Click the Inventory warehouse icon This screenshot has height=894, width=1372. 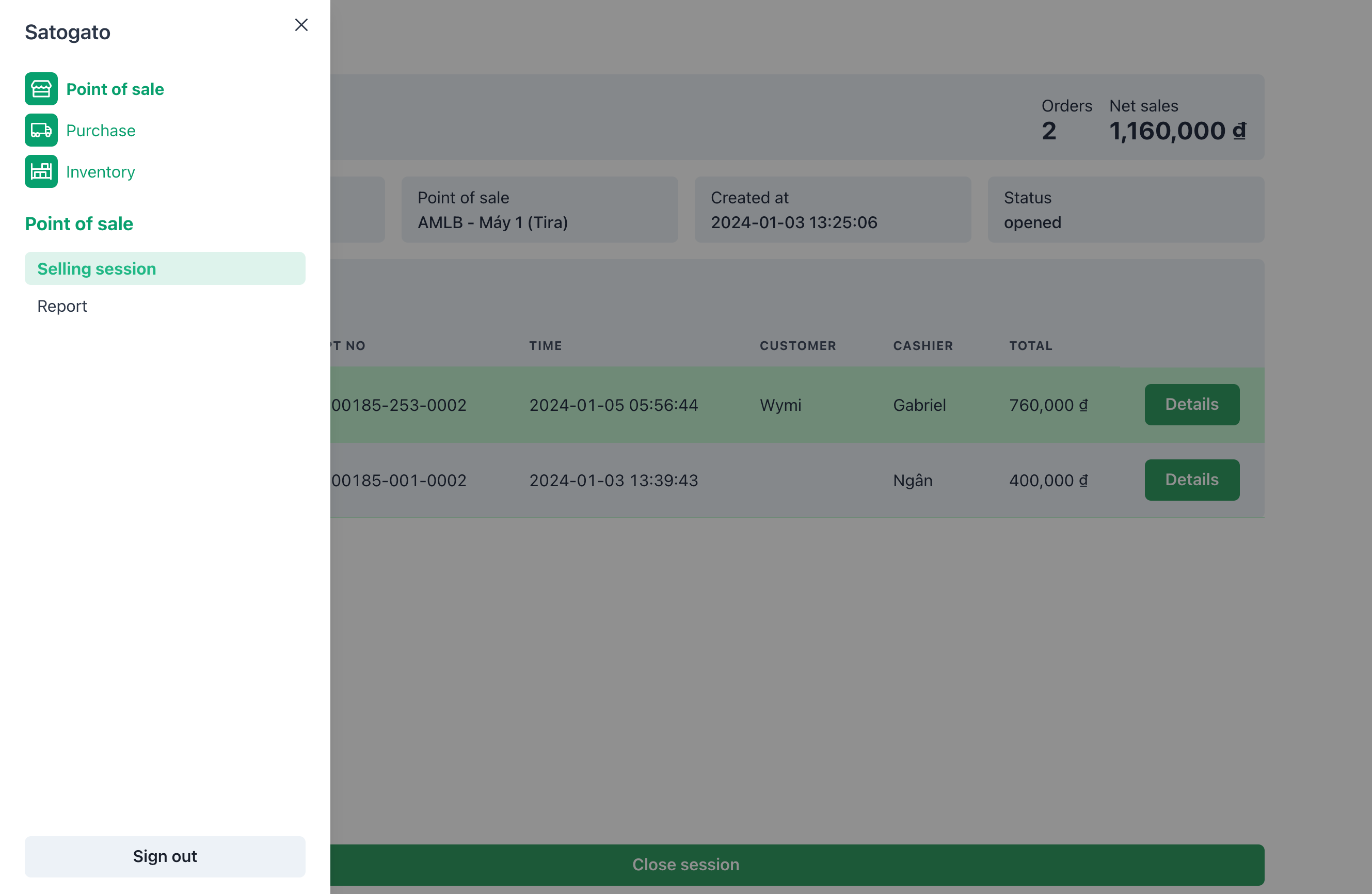[41, 171]
